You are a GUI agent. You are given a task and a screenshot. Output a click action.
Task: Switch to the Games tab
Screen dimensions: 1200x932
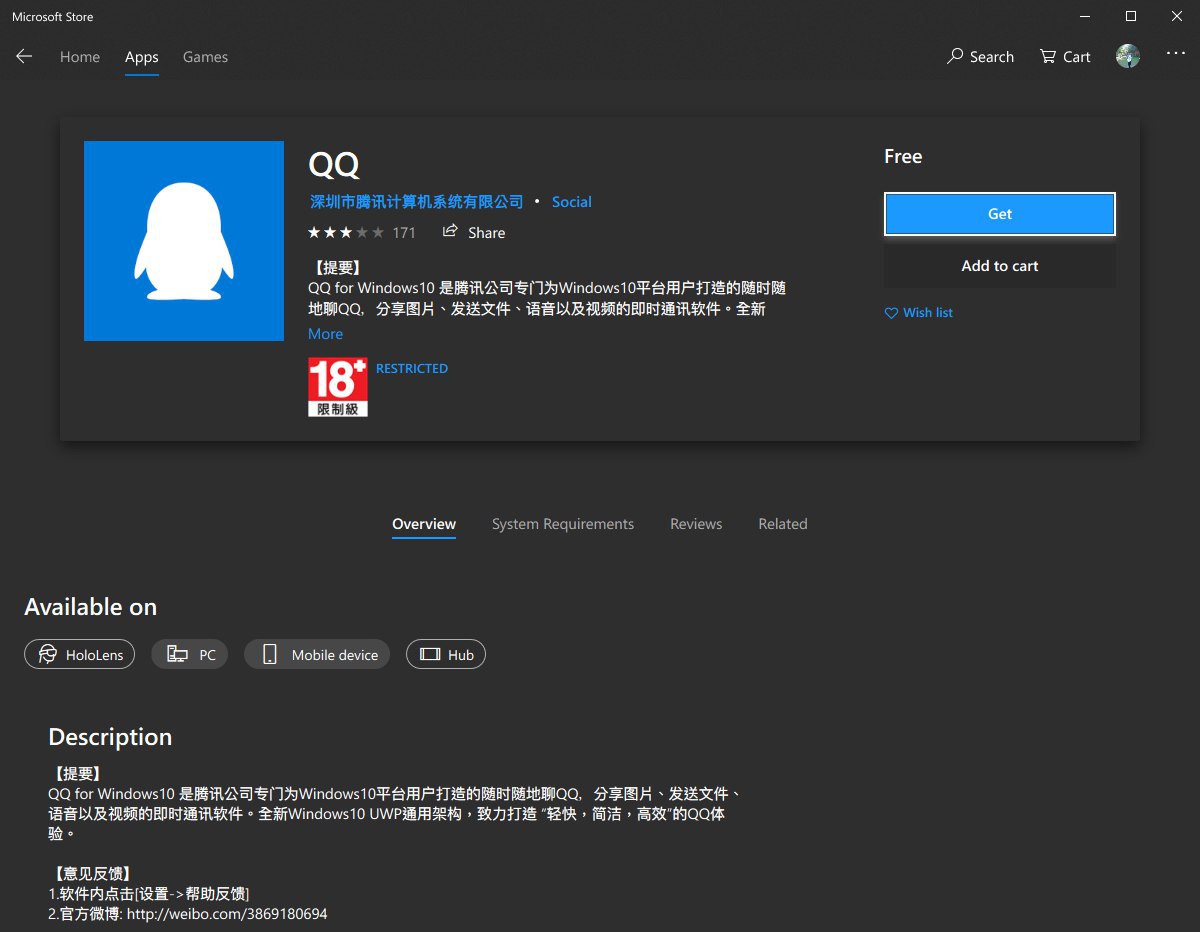pyautogui.click(x=205, y=57)
